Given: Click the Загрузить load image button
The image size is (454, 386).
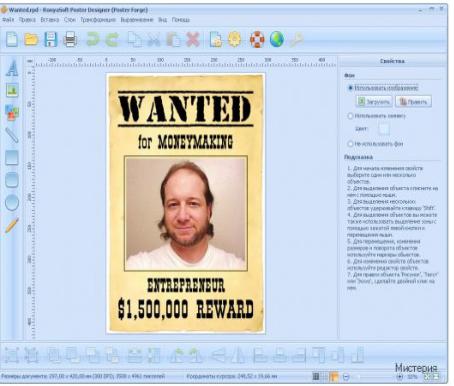Looking at the screenshot, I should (x=374, y=101).
